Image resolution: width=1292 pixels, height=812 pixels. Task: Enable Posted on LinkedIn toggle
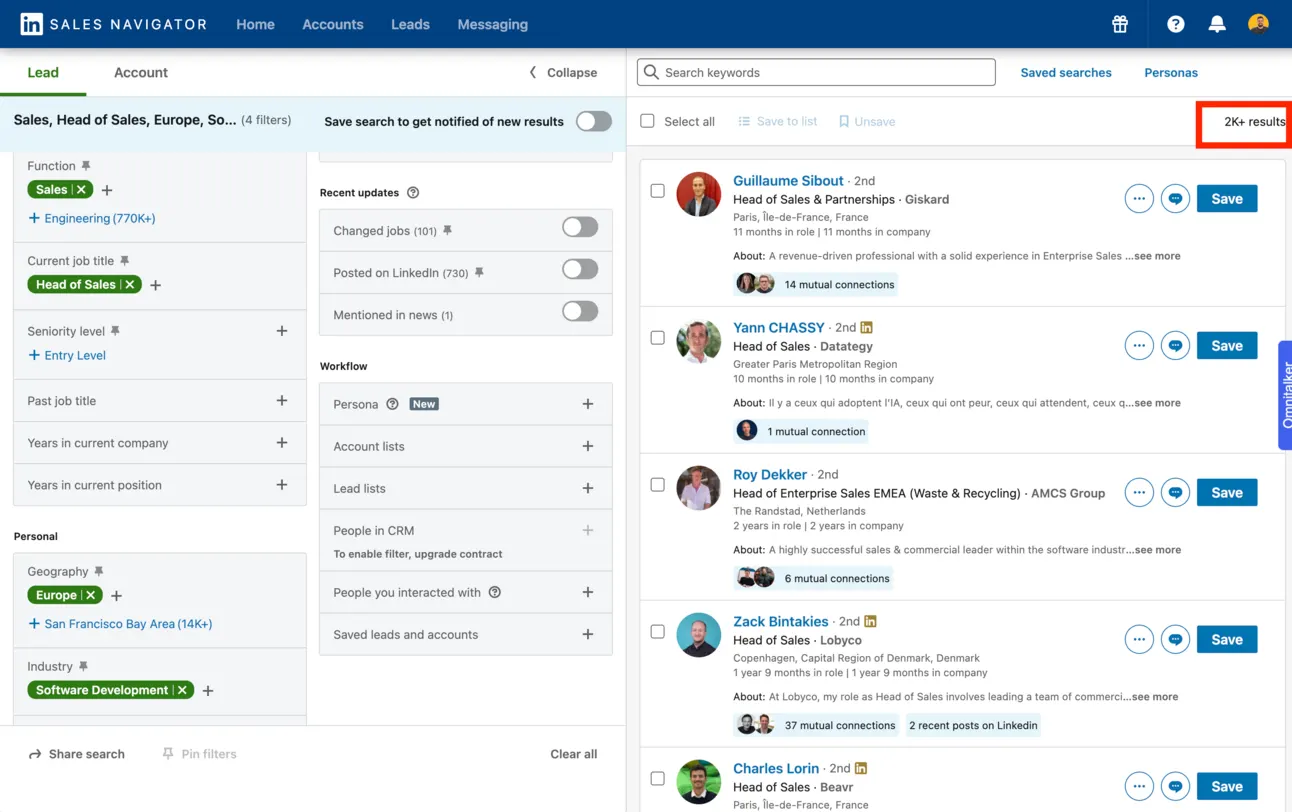[580, 269]
